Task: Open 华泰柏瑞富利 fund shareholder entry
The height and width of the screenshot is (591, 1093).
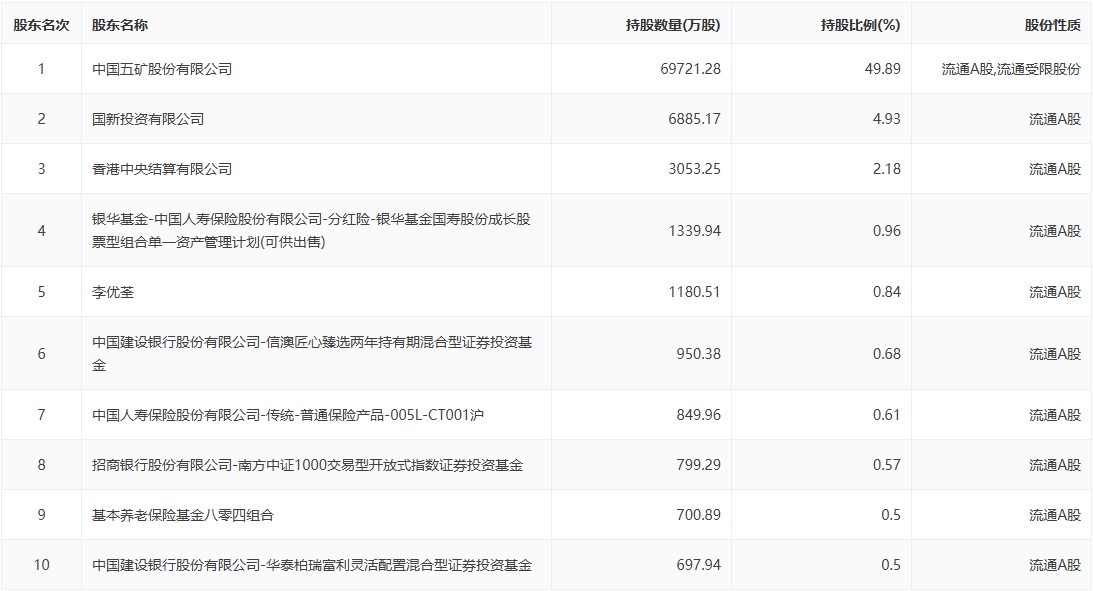Action: [311, 565]
